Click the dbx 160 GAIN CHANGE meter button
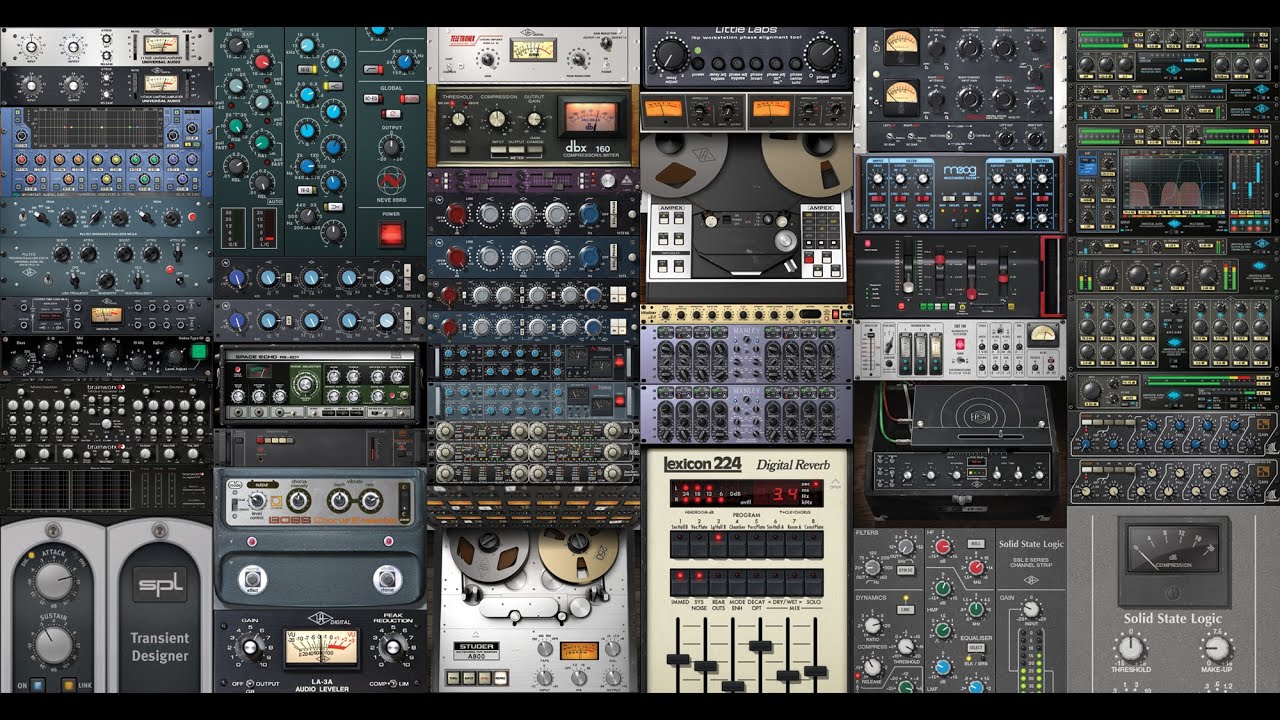 pyautogui.click(x=535, y=150)
